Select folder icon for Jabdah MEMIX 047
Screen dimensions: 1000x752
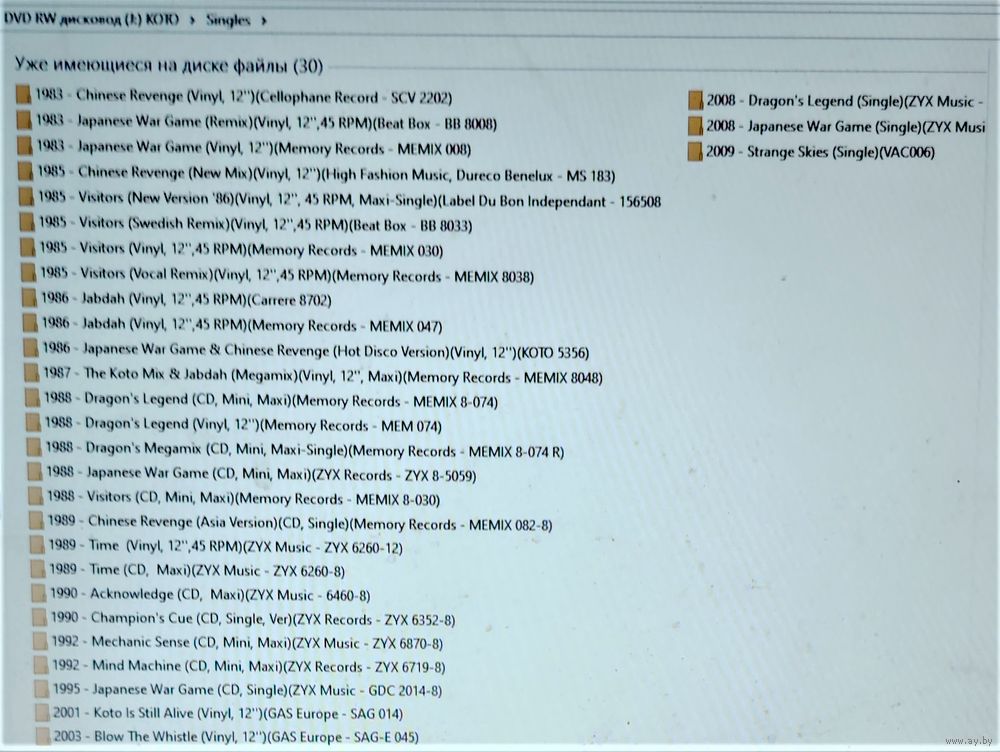pyautogui.click(x=30, y=323)
